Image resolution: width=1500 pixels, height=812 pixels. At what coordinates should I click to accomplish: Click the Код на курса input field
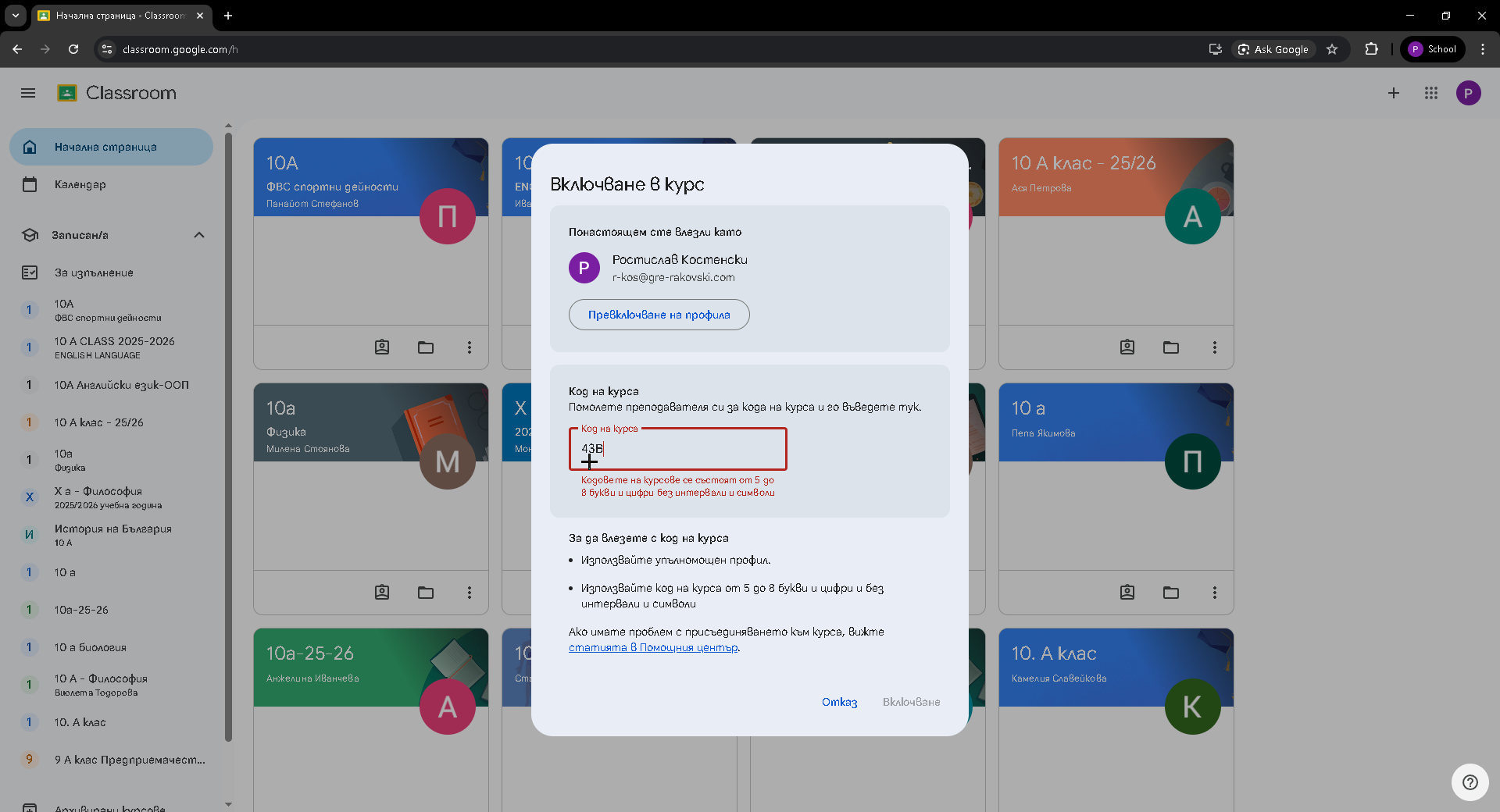(677, 449)
